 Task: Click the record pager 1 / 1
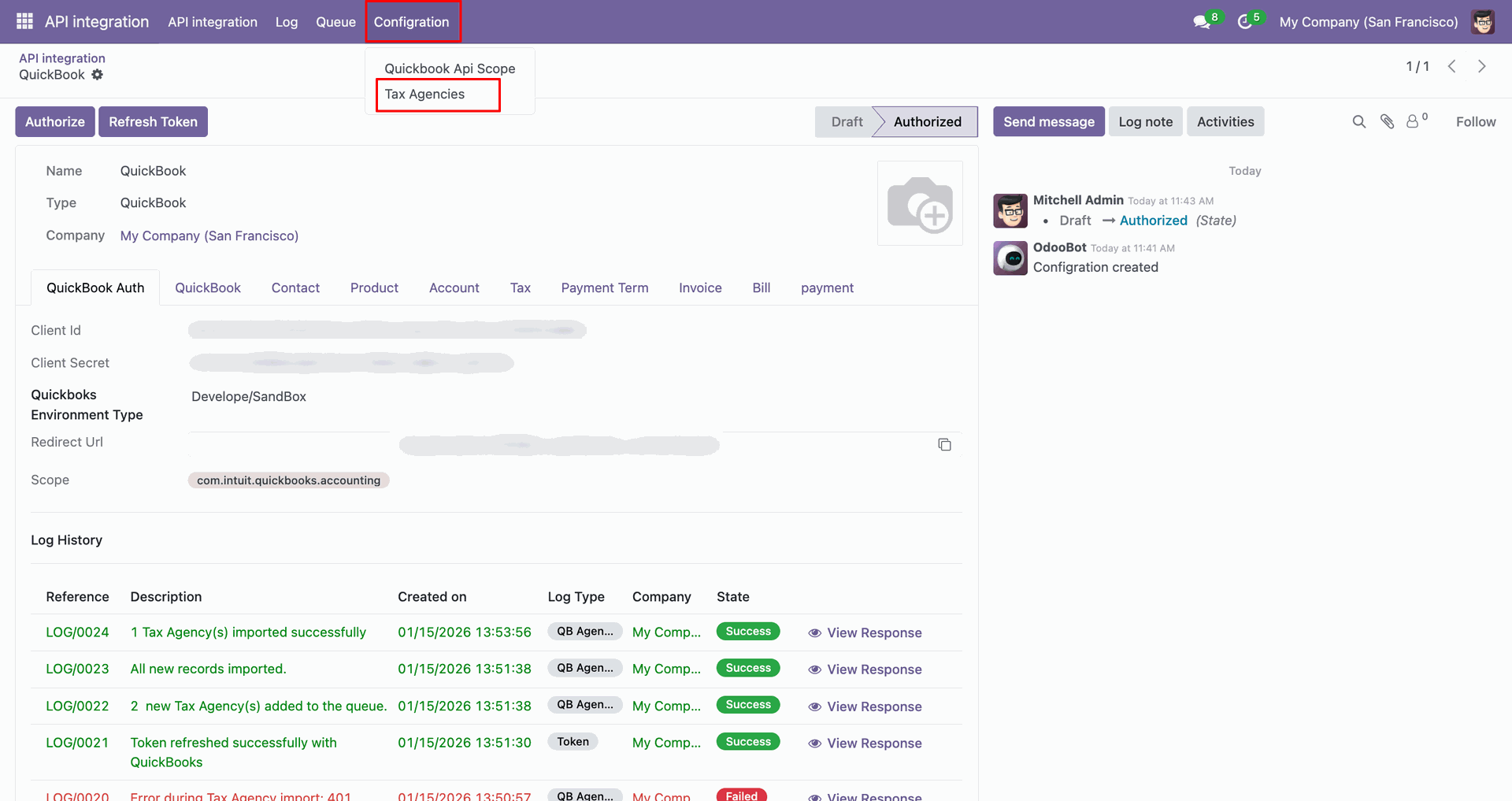1417,67
